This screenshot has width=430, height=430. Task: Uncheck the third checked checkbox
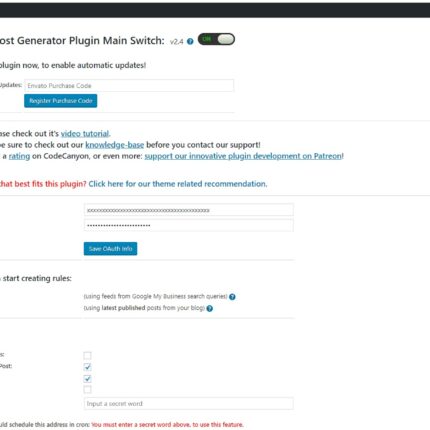coord(87,379)
